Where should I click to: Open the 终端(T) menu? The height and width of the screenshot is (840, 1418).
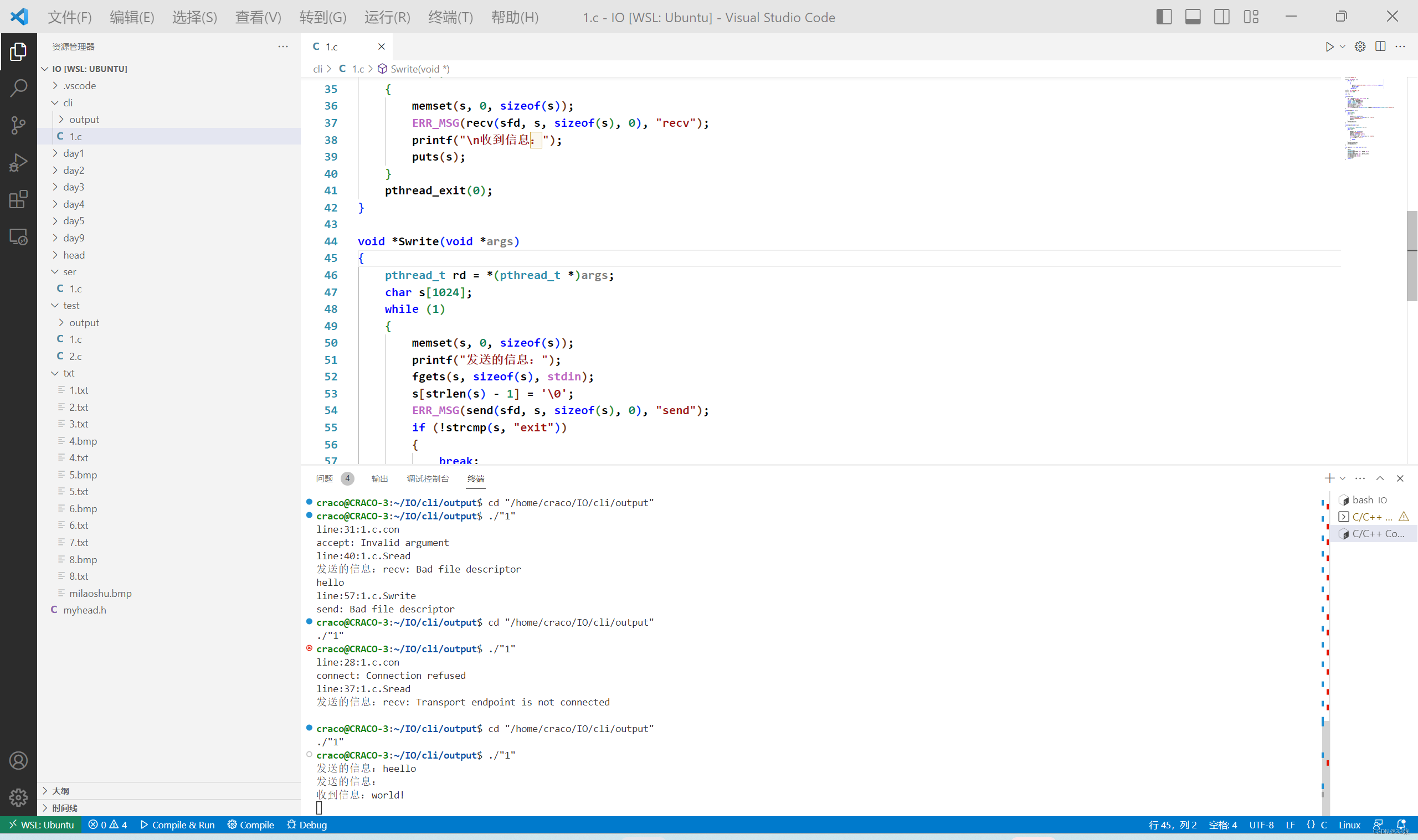[450, 17]
